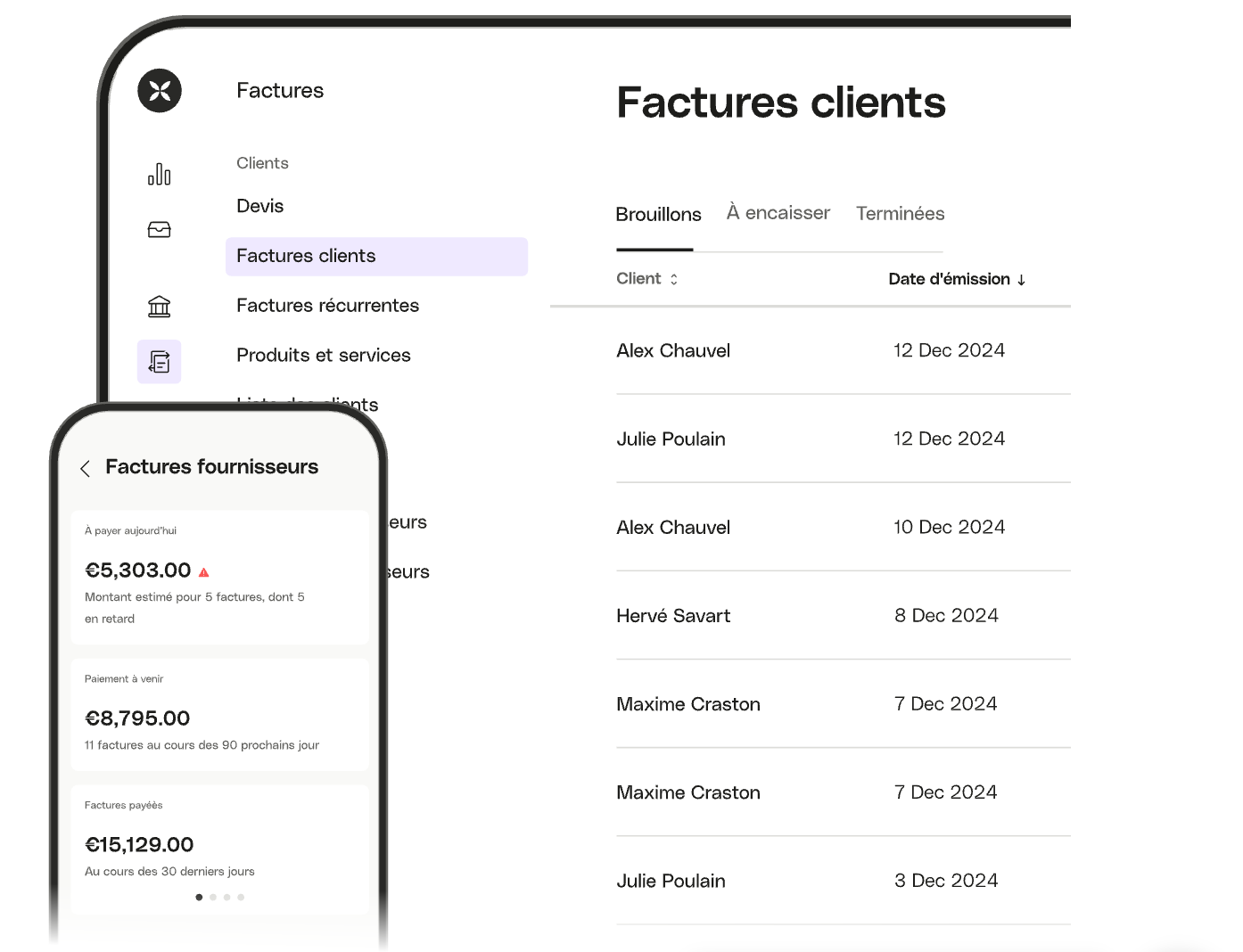
Task: Click the app logo icon
Action: click(160, 91)
